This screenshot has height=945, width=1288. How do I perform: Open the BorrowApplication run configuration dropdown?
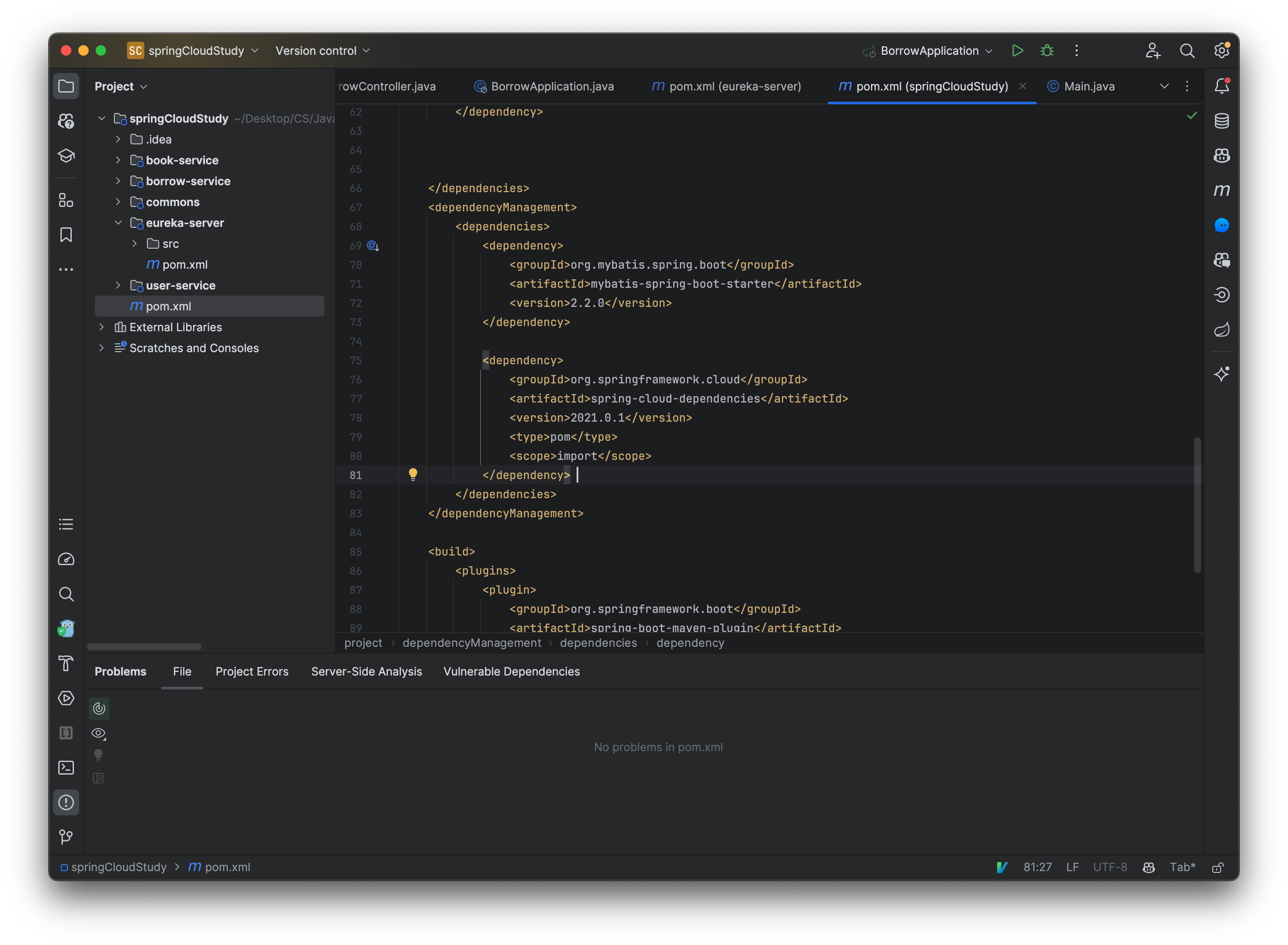(x=989, y=50)
